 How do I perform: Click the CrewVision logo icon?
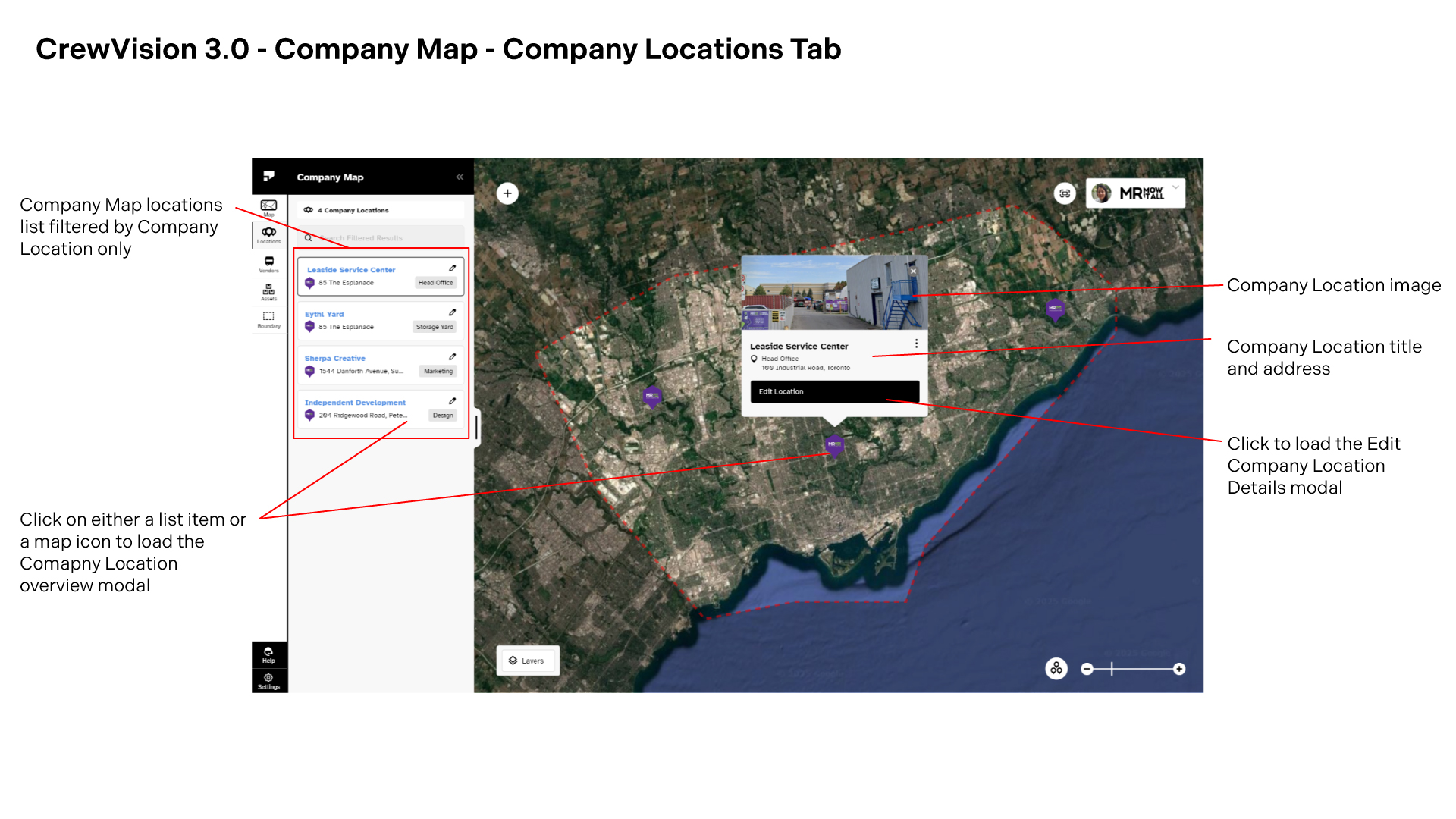[x=268, y=177]
